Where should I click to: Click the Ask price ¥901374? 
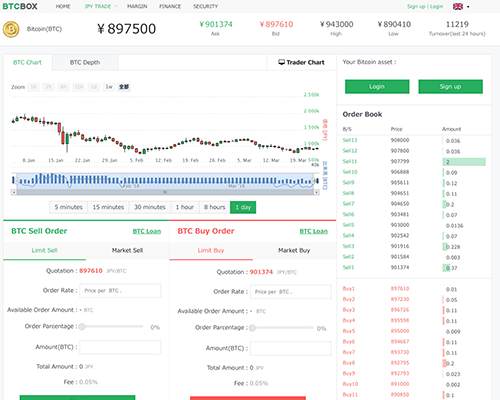click(216, 24)
